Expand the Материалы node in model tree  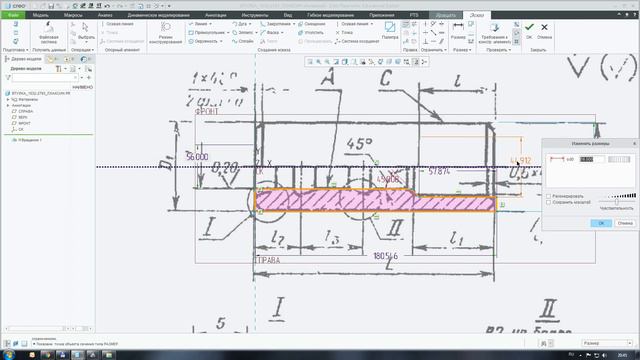point(8,99)
